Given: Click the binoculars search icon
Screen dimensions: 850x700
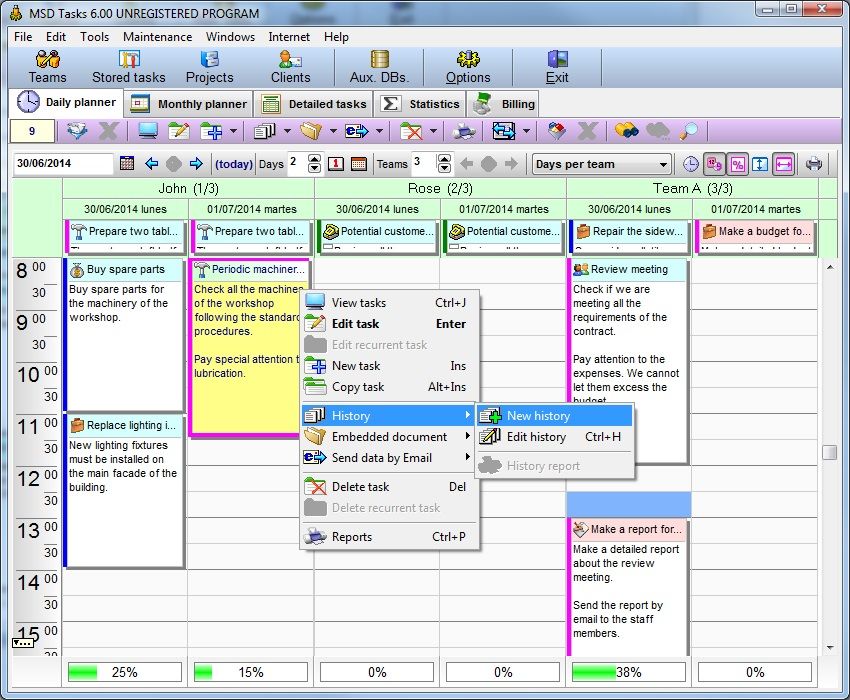Looking at the screenshot, I should [626, 131].
